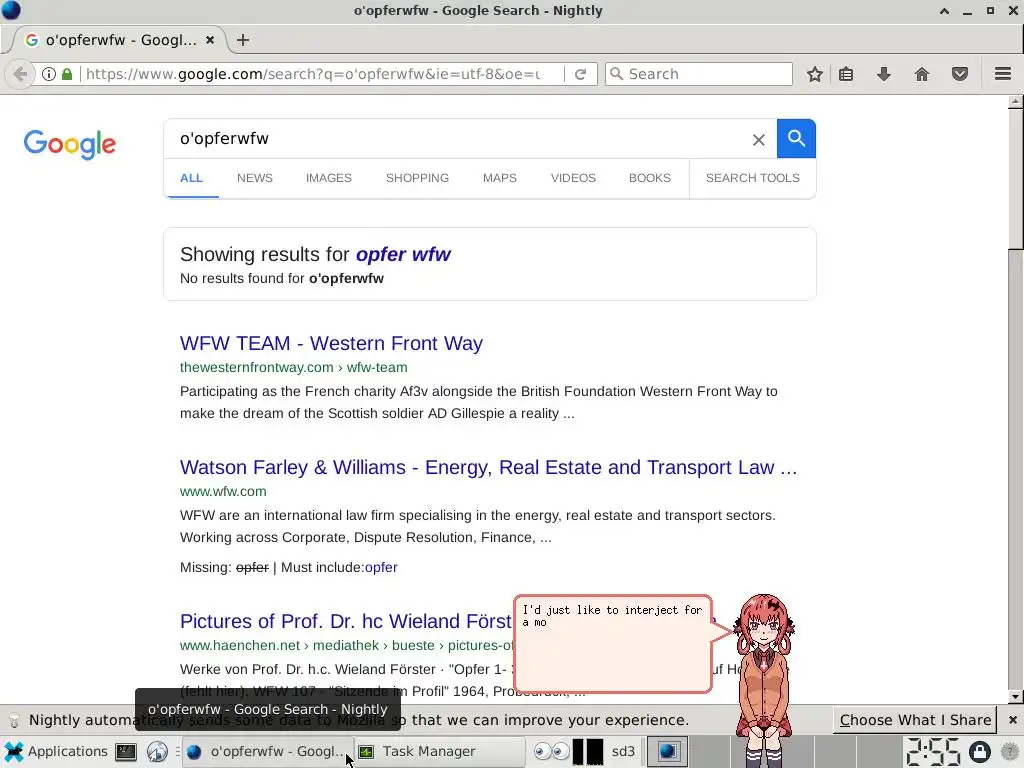
Task: Go to home page icon
Action: point(921,74)
